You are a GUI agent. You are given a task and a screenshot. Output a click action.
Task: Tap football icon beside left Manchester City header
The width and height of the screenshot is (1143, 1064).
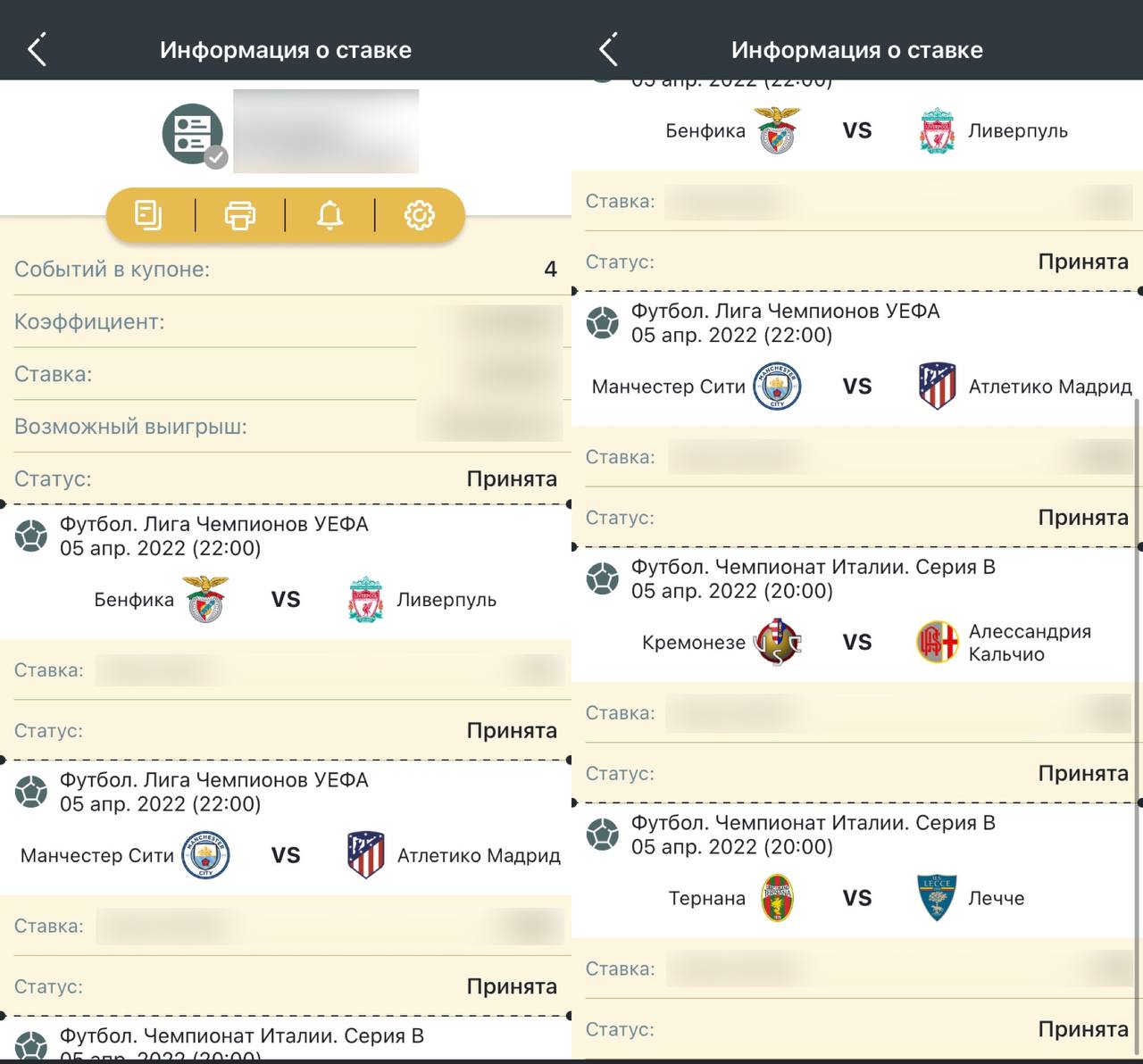(31, 792)
